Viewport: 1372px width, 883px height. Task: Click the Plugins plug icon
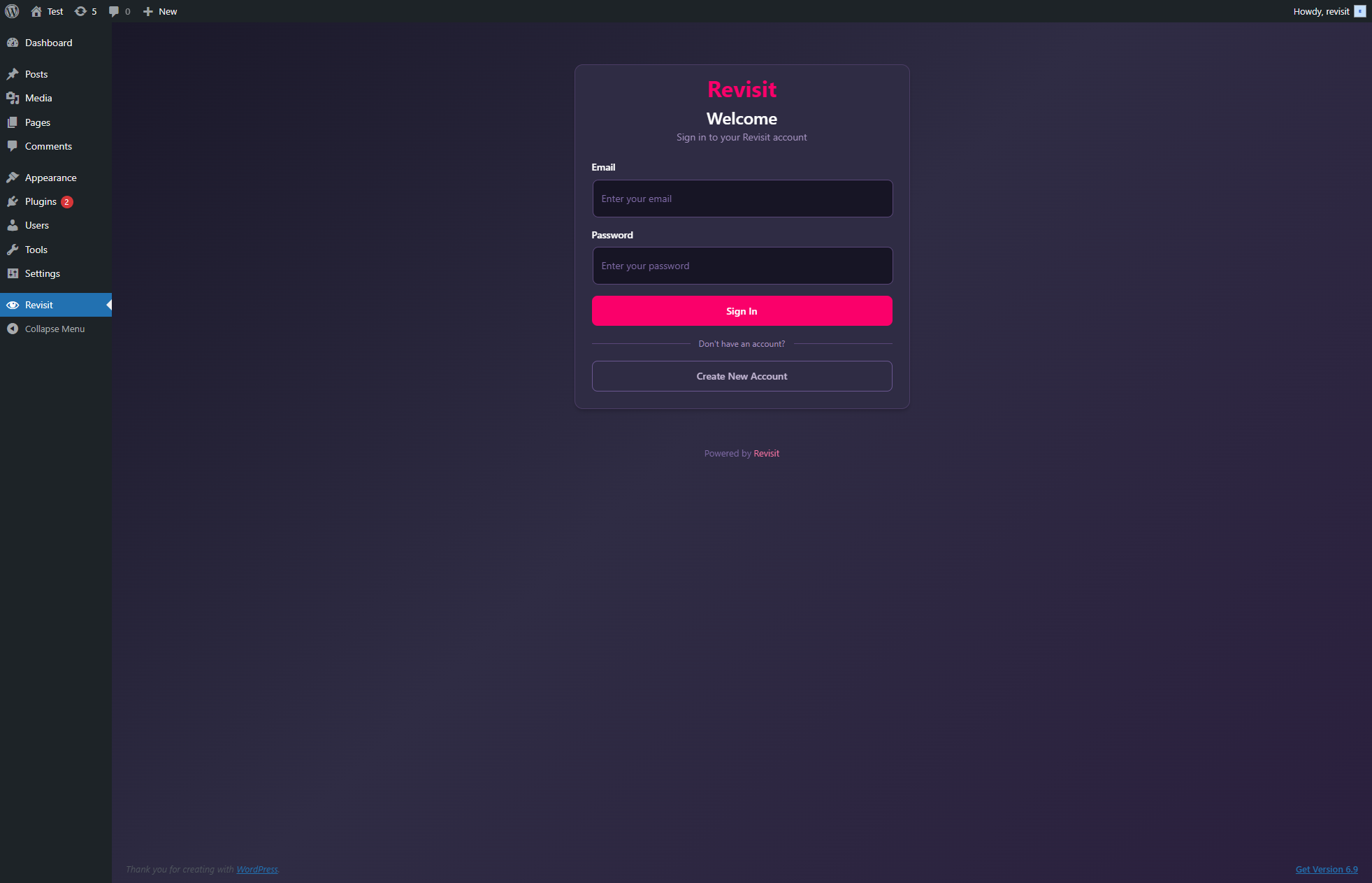[13, 201]
